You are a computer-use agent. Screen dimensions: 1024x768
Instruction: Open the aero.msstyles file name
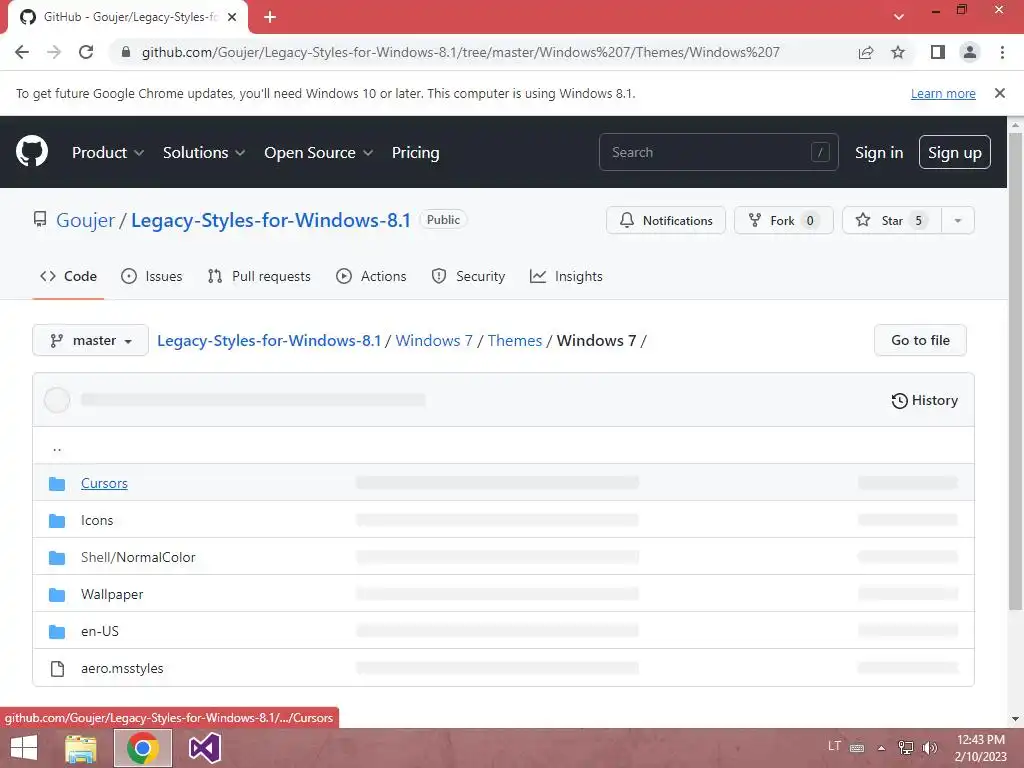tap(122, 669)
